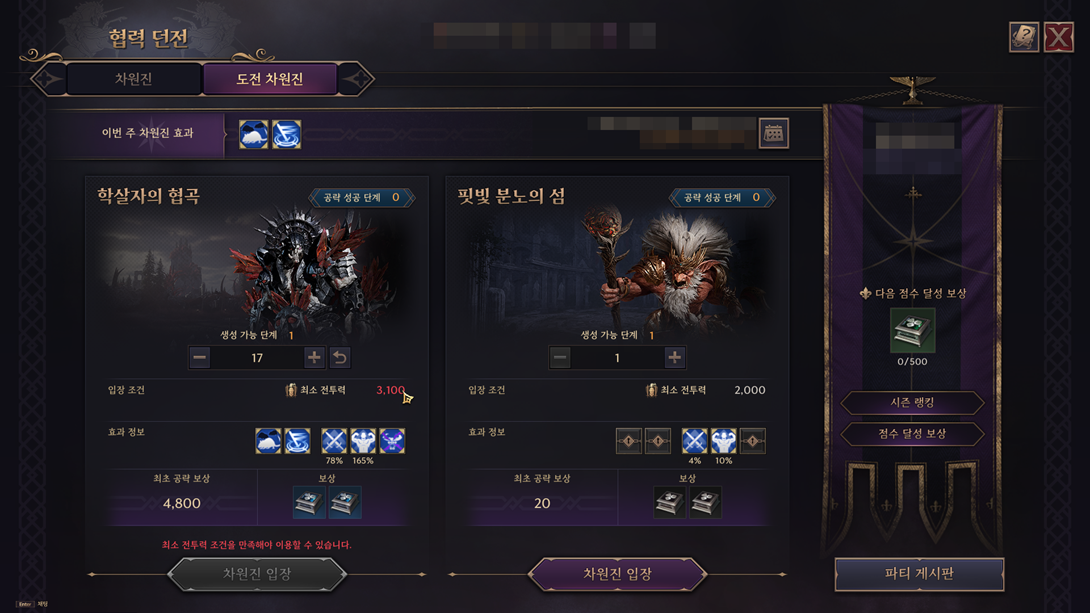Click the level 17 number field

257,358
